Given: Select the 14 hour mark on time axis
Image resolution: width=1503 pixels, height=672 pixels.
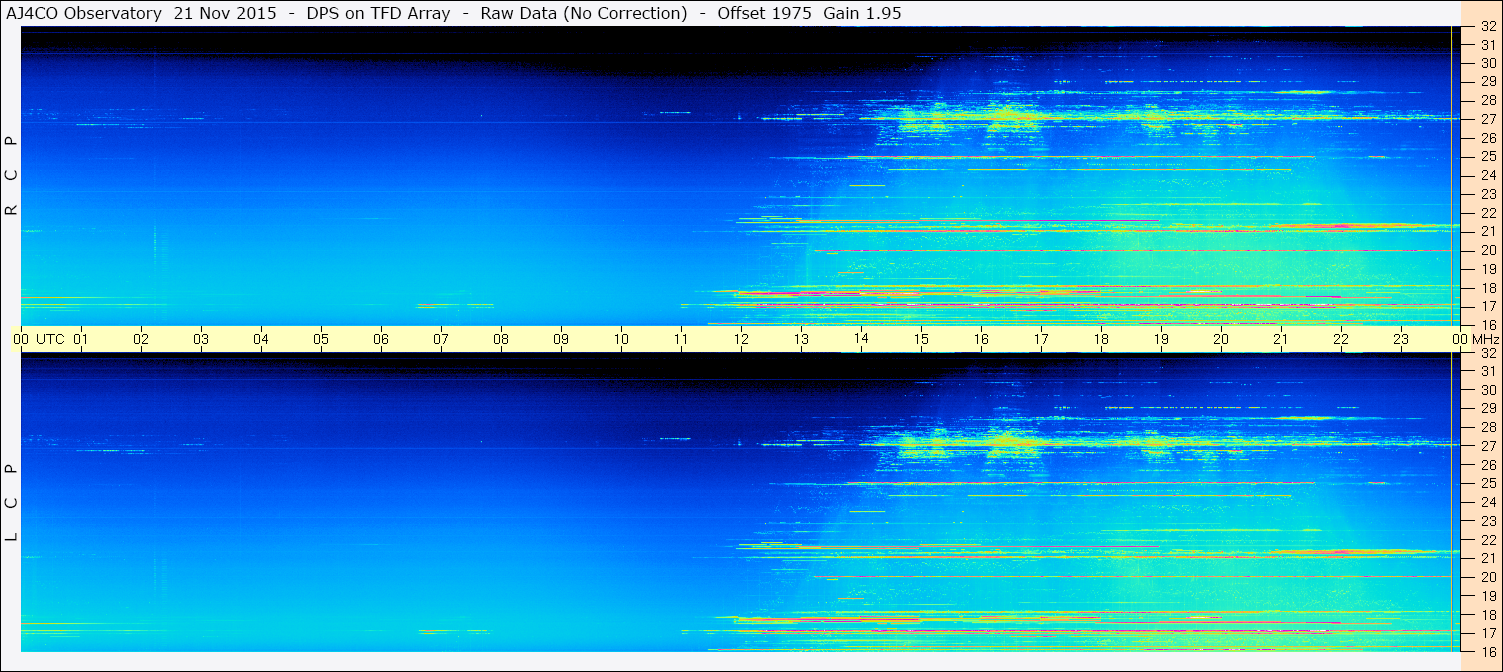Looking at the screenshot, I should pyautogui.click(x=861, y=338).
